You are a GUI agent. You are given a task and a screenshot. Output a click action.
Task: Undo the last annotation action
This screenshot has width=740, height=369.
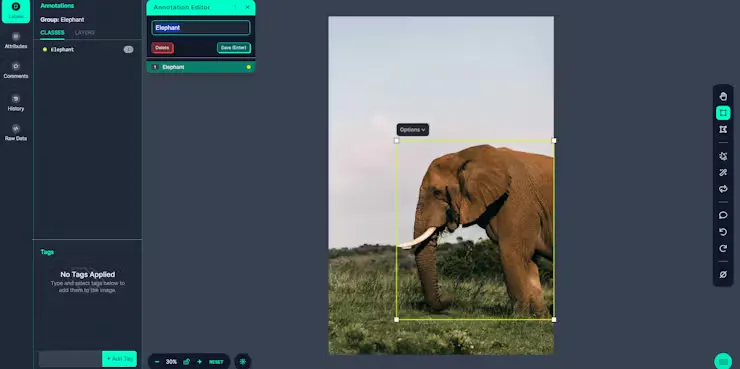(723, 232)
